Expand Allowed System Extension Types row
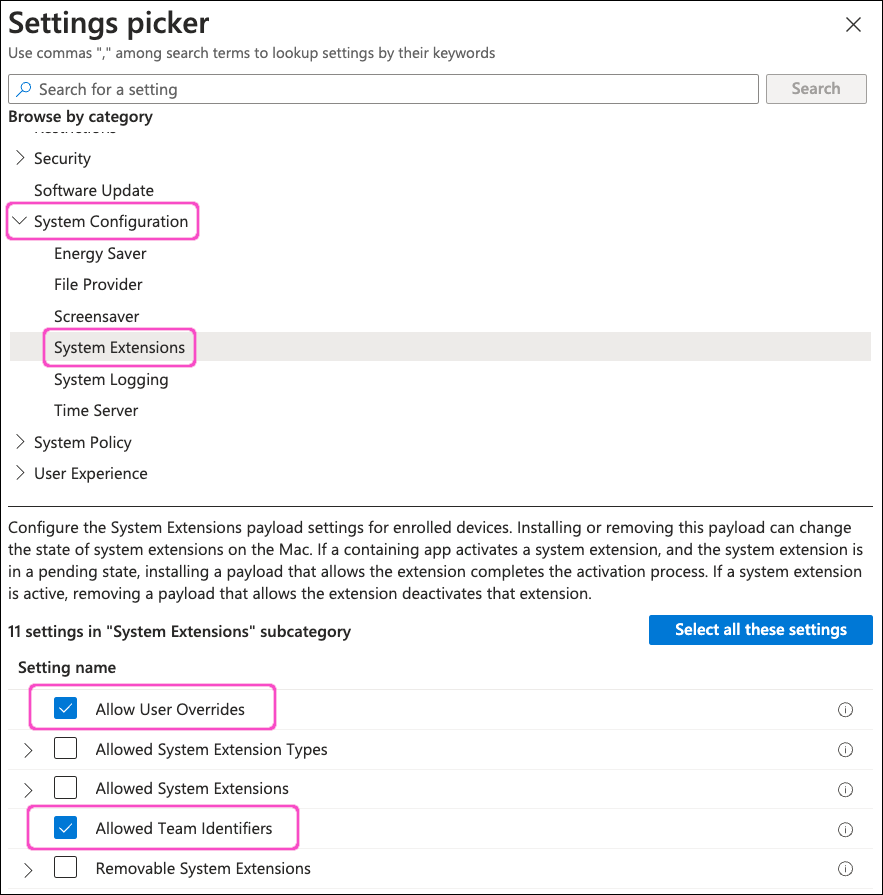Image resolution: width=883 pixels, height=895 pixels. click(28, 750)
